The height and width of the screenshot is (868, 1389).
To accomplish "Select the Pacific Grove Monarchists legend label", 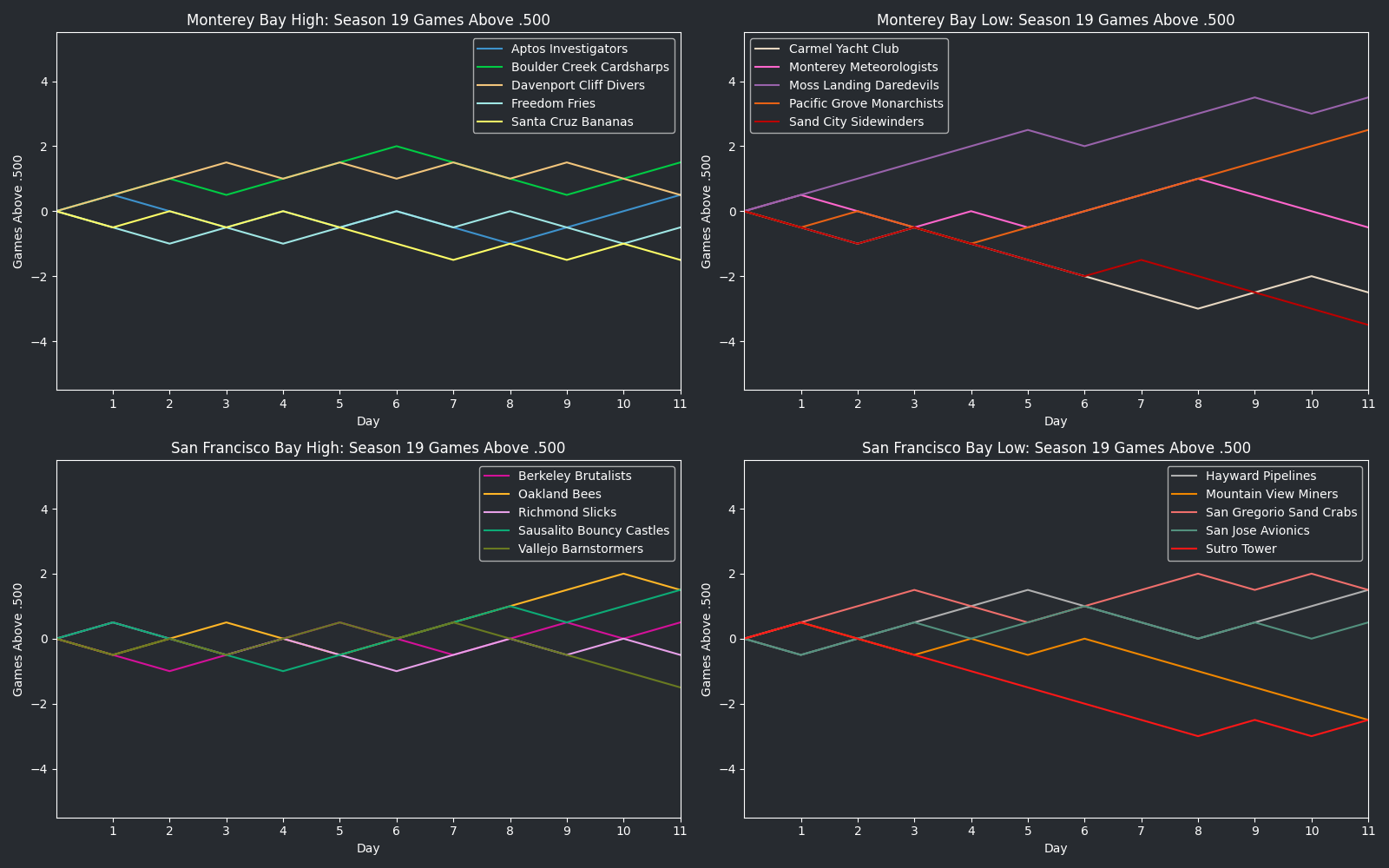I will coord(866,104).
